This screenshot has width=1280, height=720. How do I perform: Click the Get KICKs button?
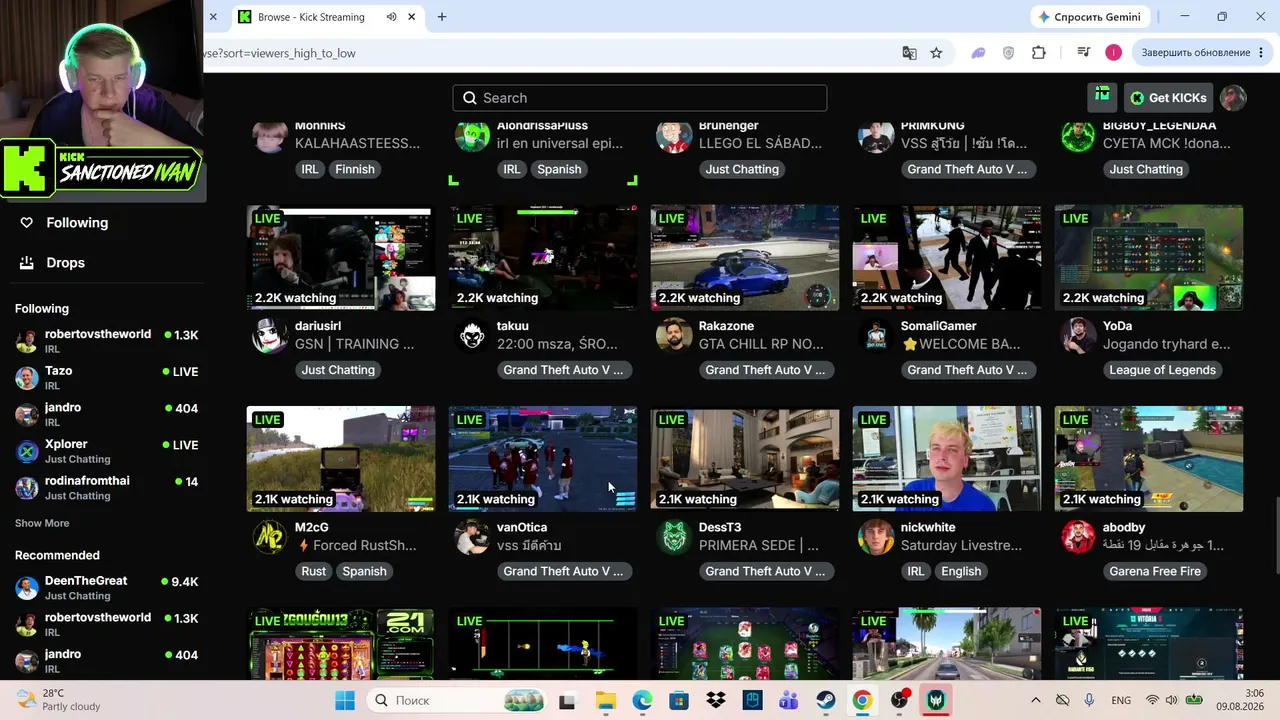pyautogui.click(x=1168, y=98)
